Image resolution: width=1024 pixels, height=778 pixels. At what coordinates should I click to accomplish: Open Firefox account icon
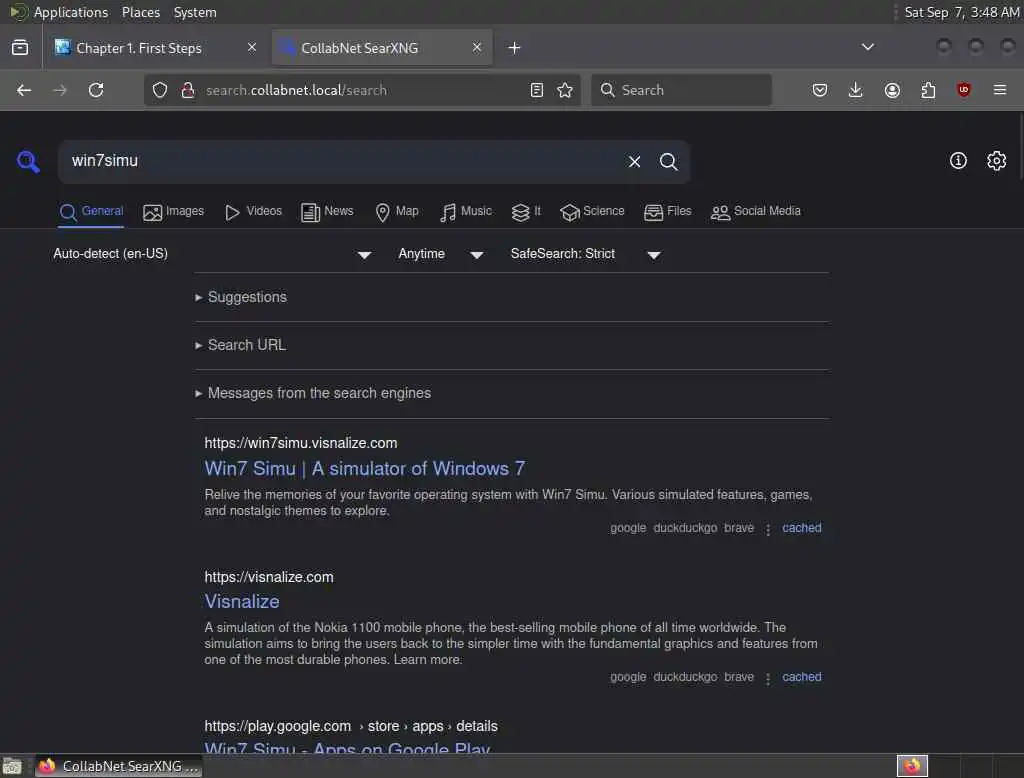click(x=892, y=90)
